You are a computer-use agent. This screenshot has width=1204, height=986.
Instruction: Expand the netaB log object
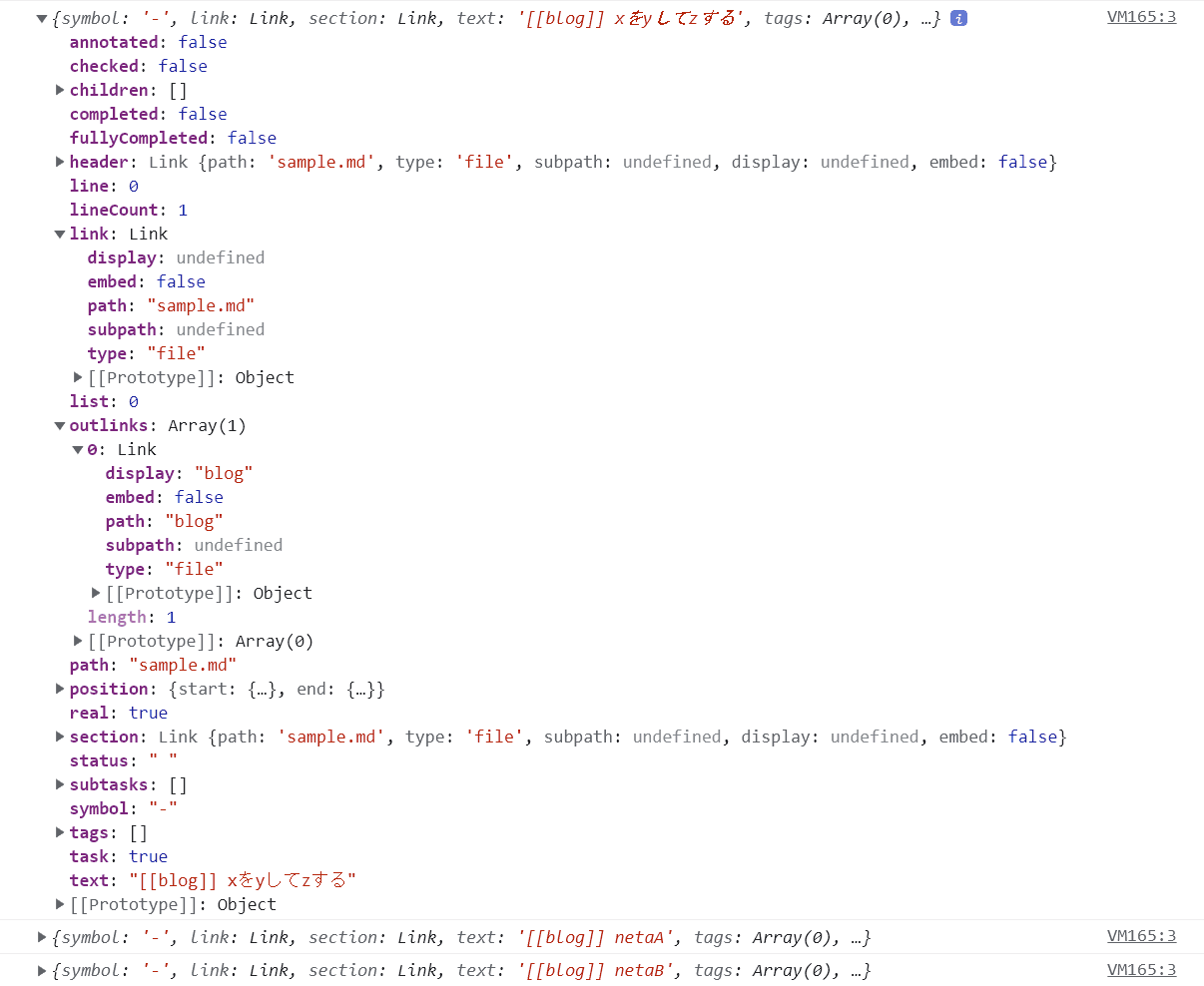(42, 970)
